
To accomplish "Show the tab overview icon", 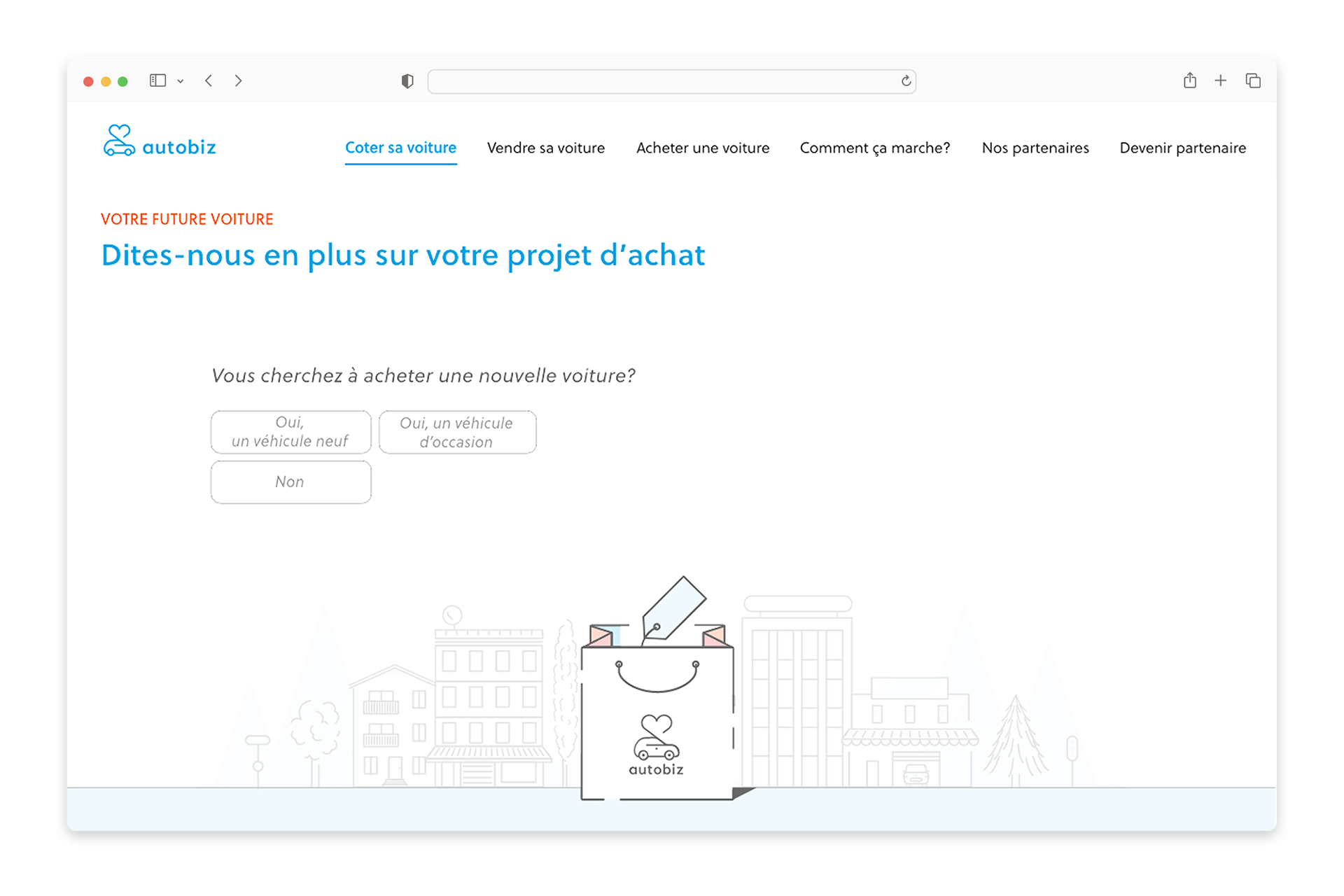I will (1253, 80).
